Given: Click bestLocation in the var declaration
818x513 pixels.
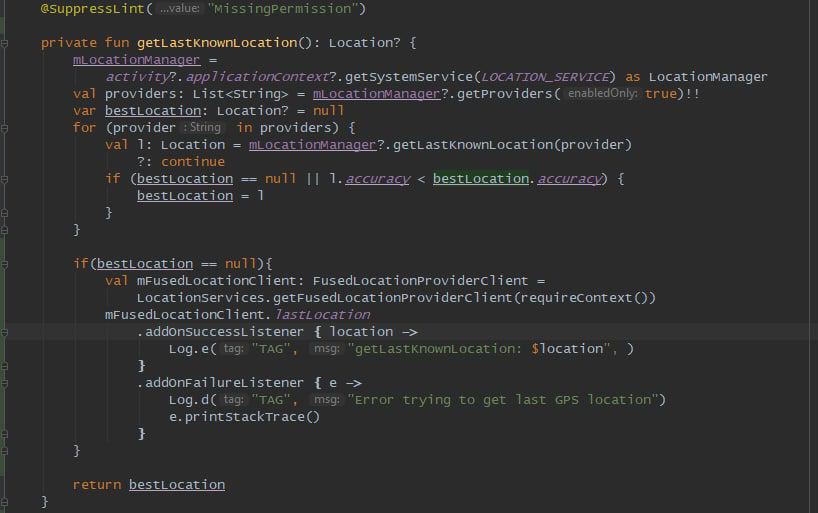Looking at the screenshot, I should 153,111.
